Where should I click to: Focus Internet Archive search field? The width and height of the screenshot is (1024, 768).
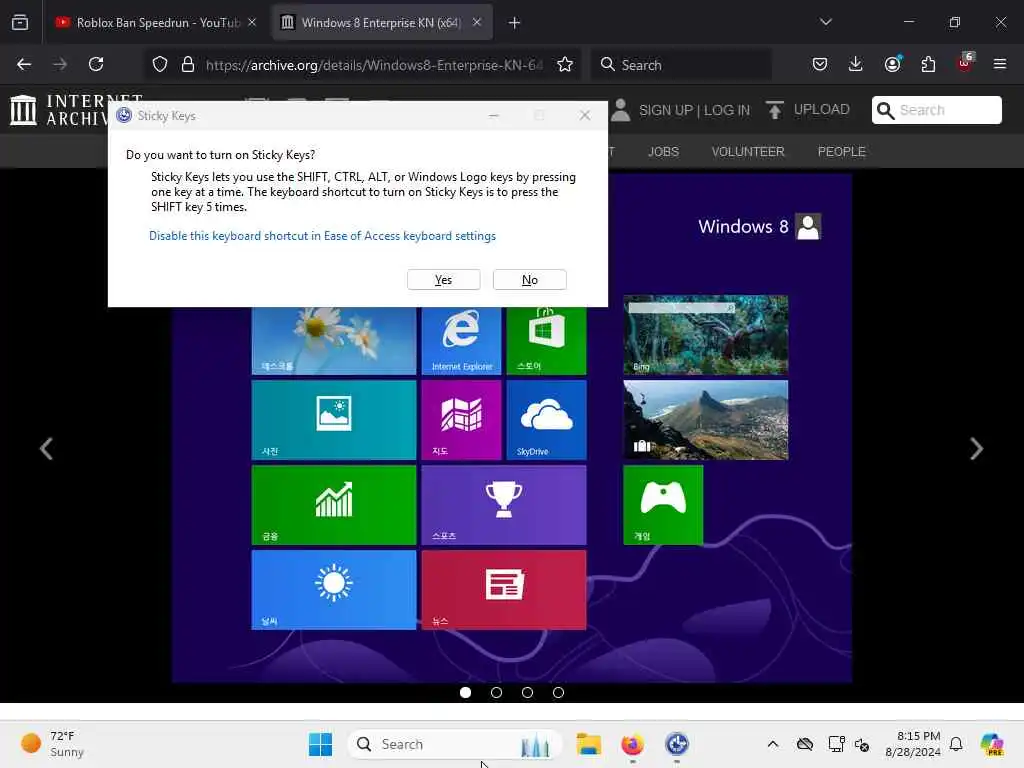[x=936, y=110]
